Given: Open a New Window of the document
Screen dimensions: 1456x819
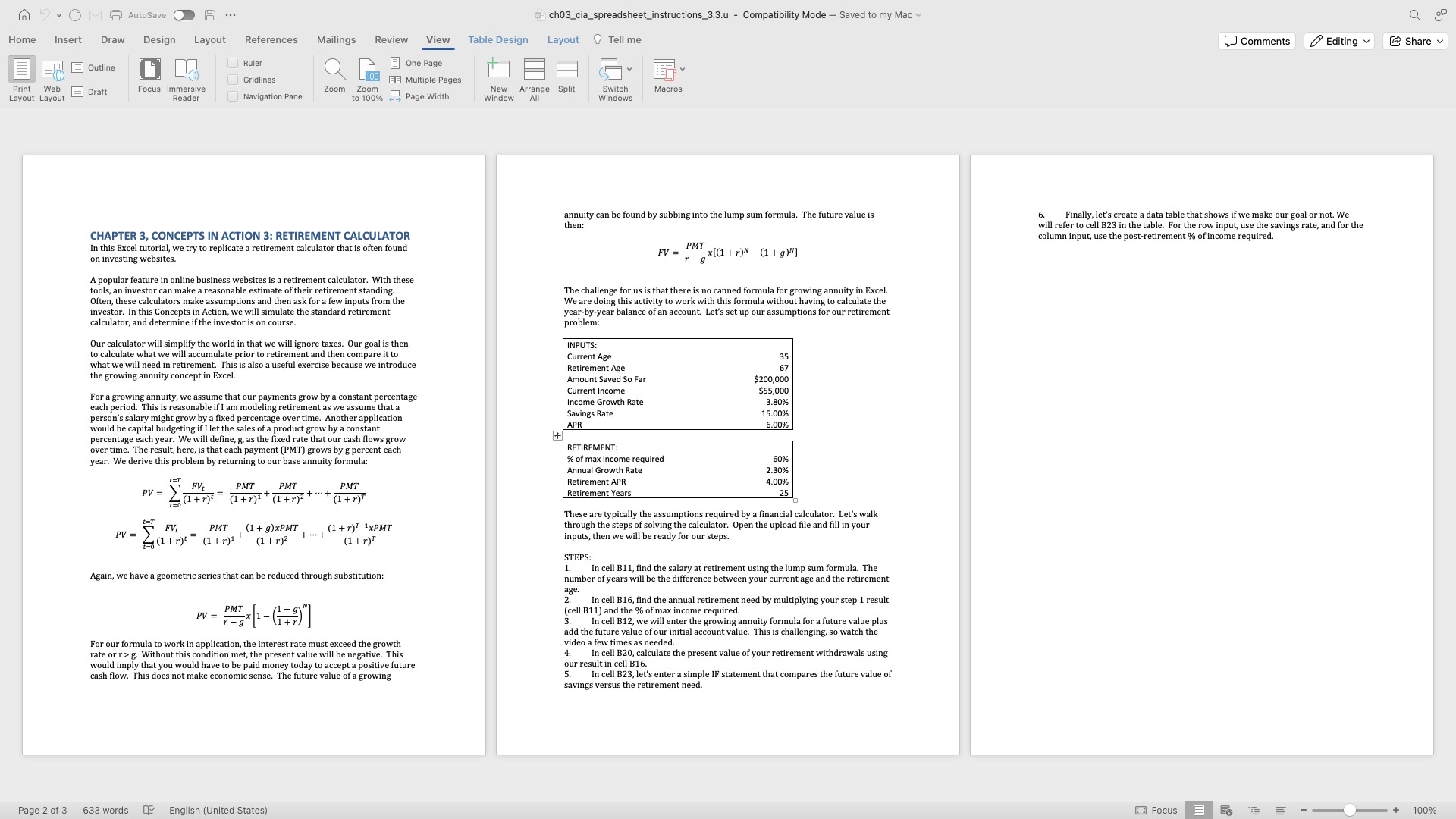Looking at the screenshot, I should click(x=498, y=78).
